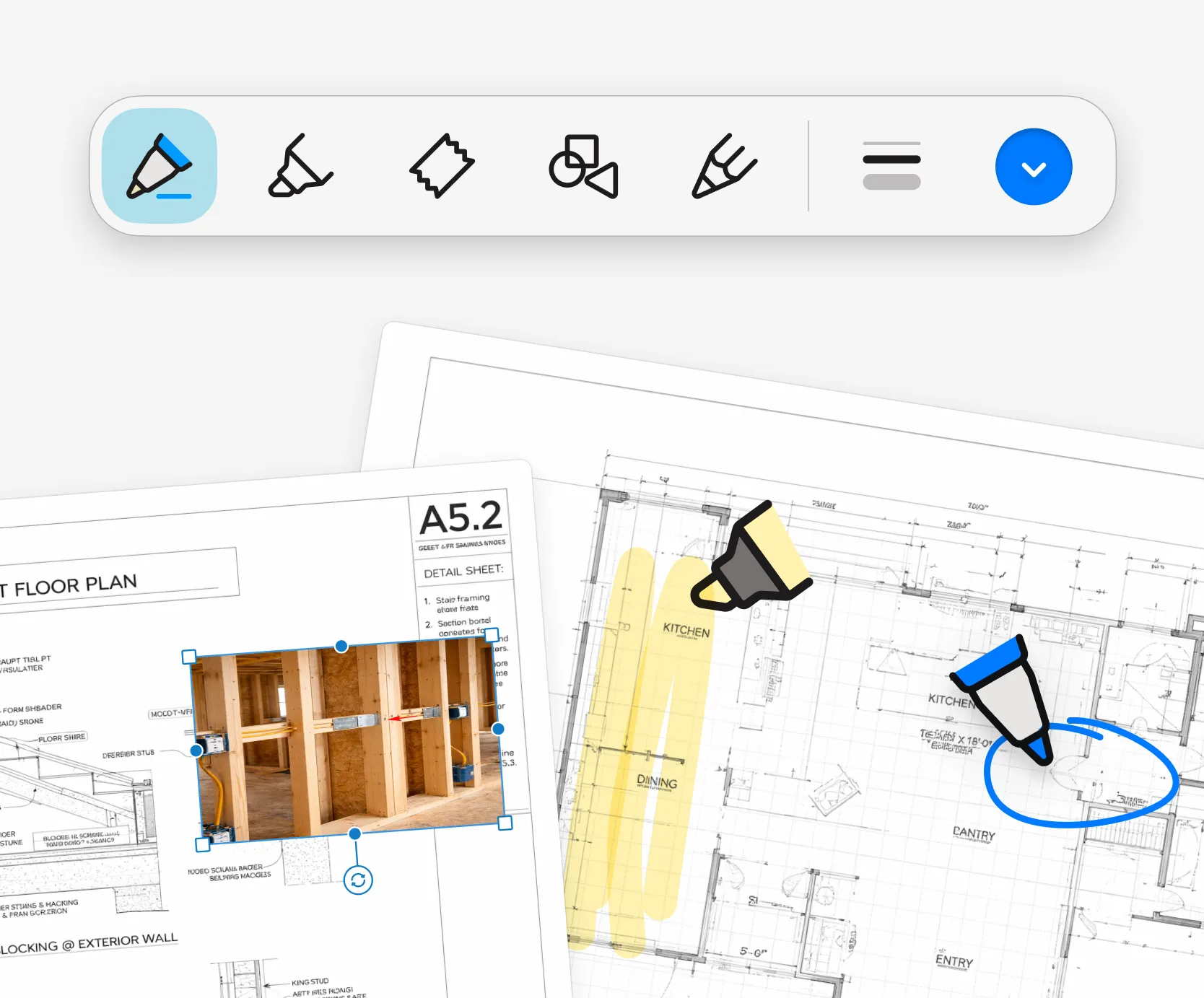1204x998 pixels.
Task: Select the framing photo on the detail sheet
Action: click(348, 740)
